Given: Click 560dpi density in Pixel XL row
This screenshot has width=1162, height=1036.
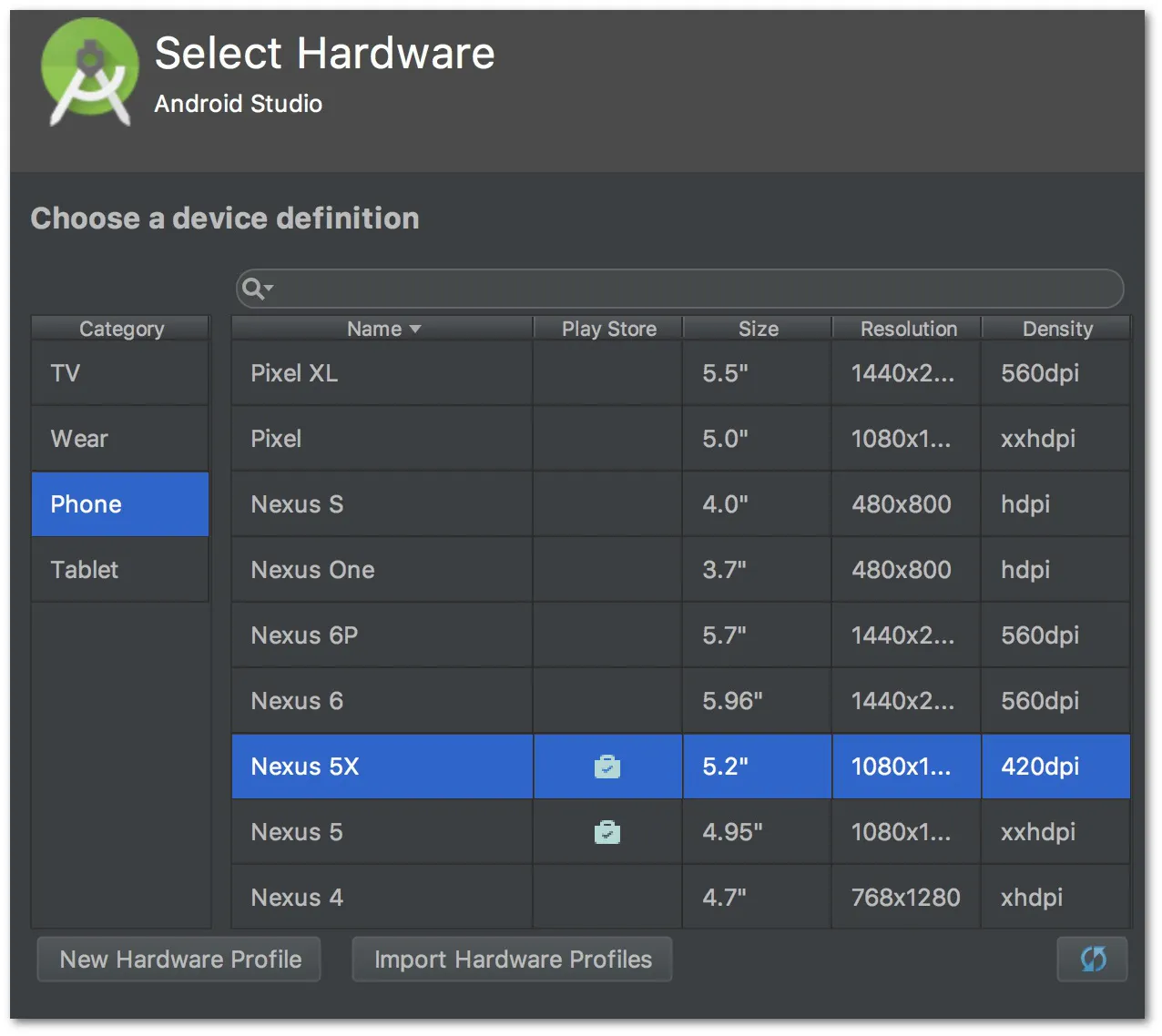Looking at the screenshot, I should [1055, 373].
